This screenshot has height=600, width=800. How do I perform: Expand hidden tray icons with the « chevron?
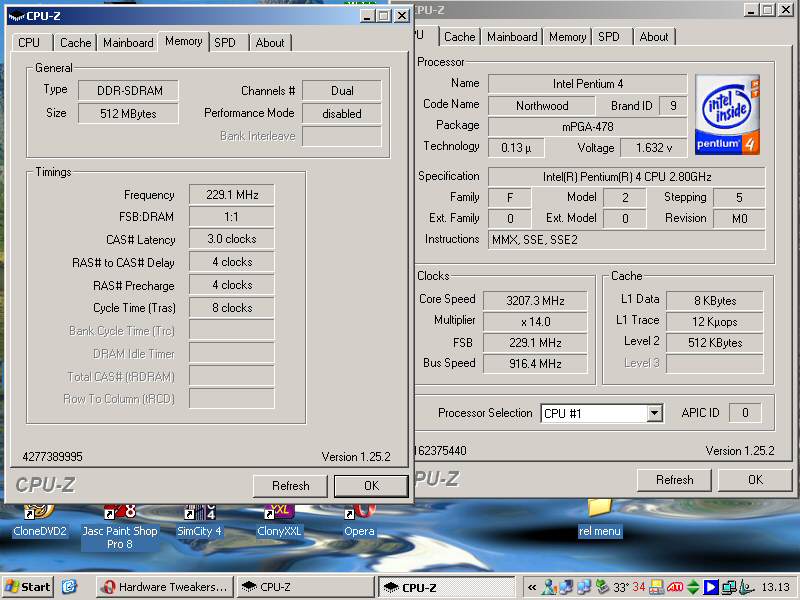pyautogui.click(x=532, y=587)
